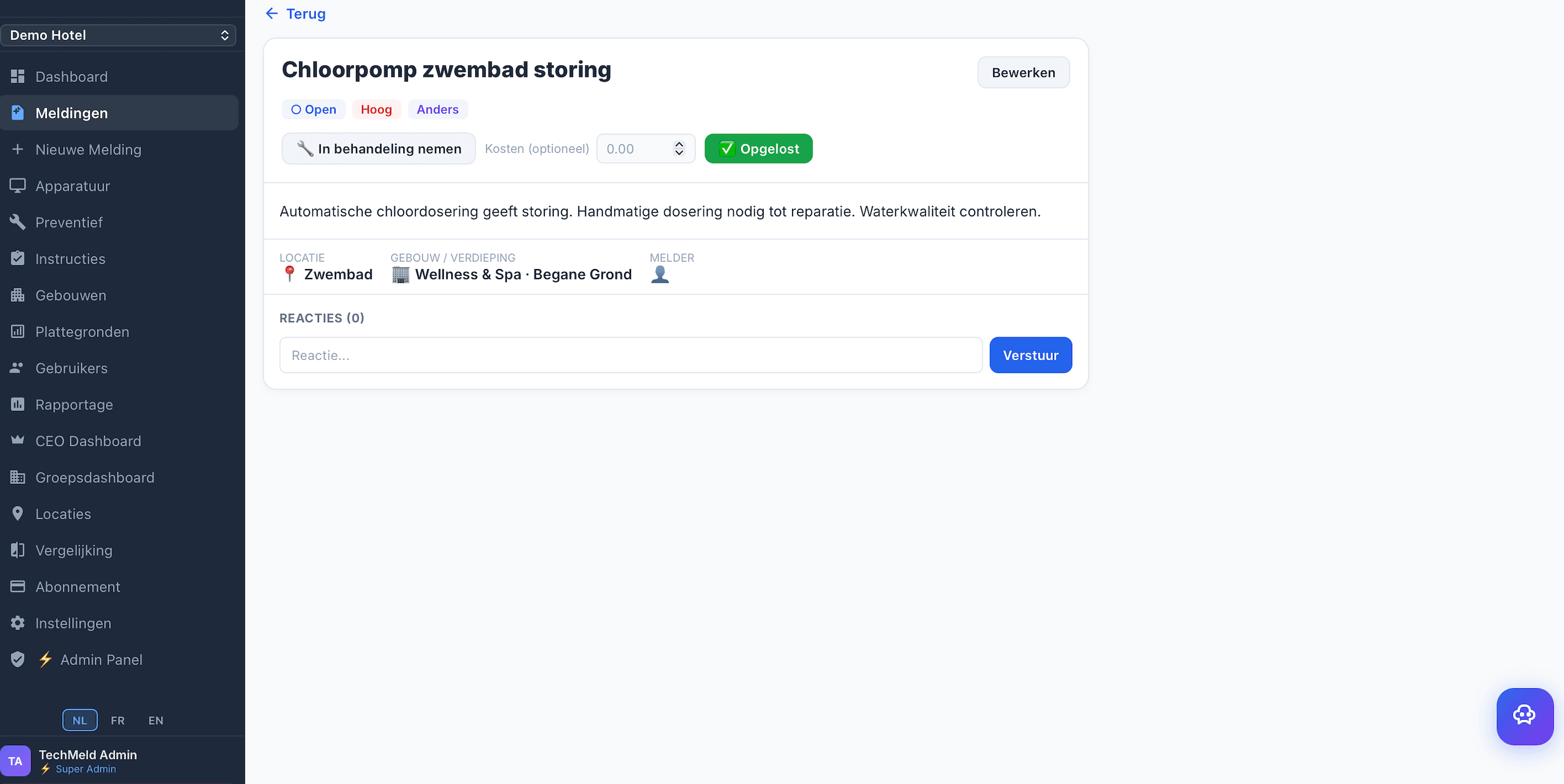Image resolution: width=1564 pixels, height=784 pixels.
Task: Click the Preventief wrench icon
Action: (x=18, y=222)
